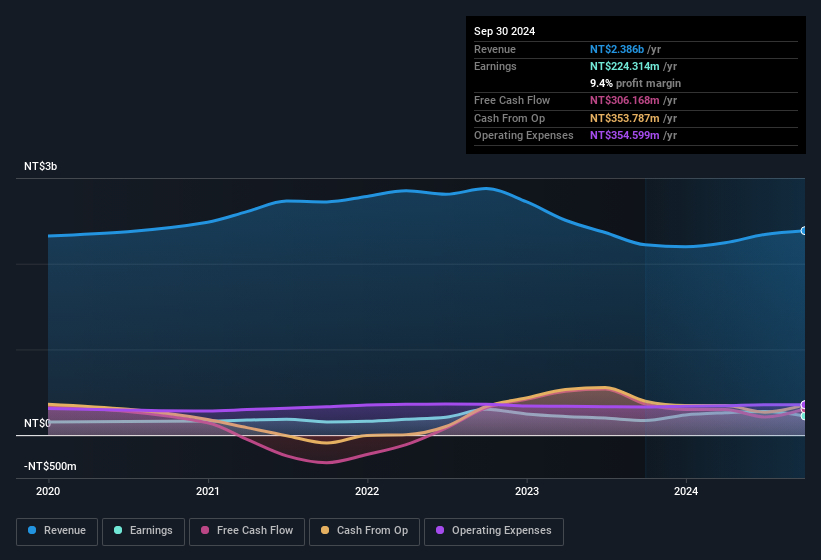The height and width of the screenshot is (560, 821).
Task: Click the NT$354.599m operating expenses value
Action: click(x=625, y=136)
